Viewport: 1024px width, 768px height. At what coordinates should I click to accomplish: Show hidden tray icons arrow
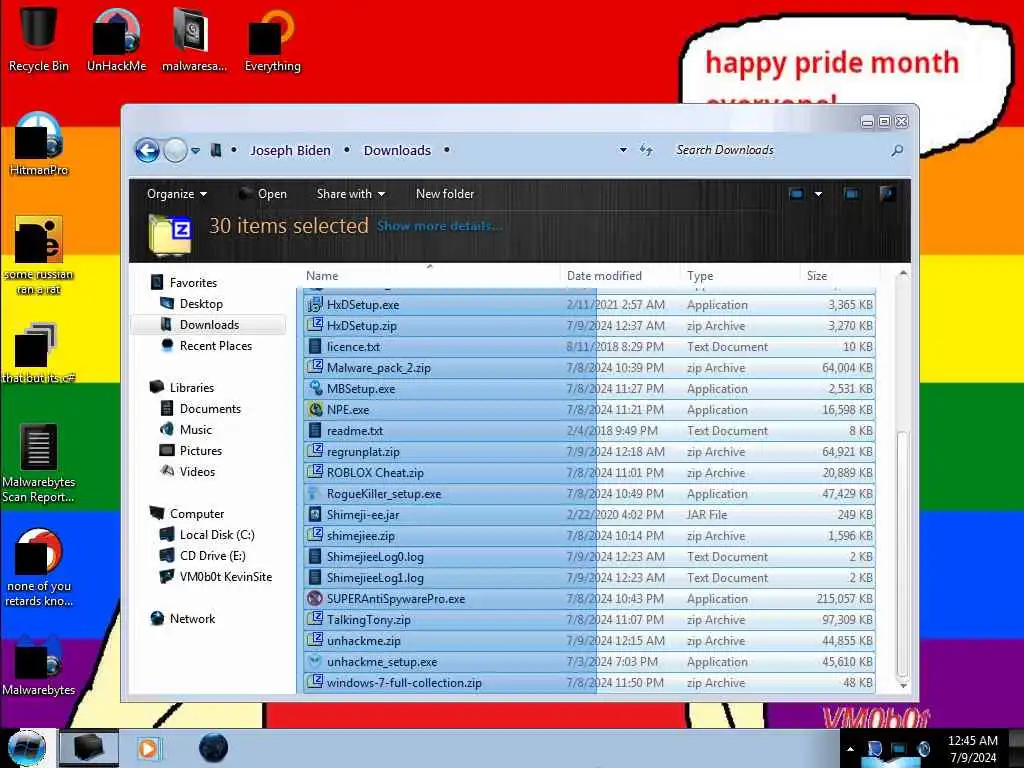[x=850, y=749]
